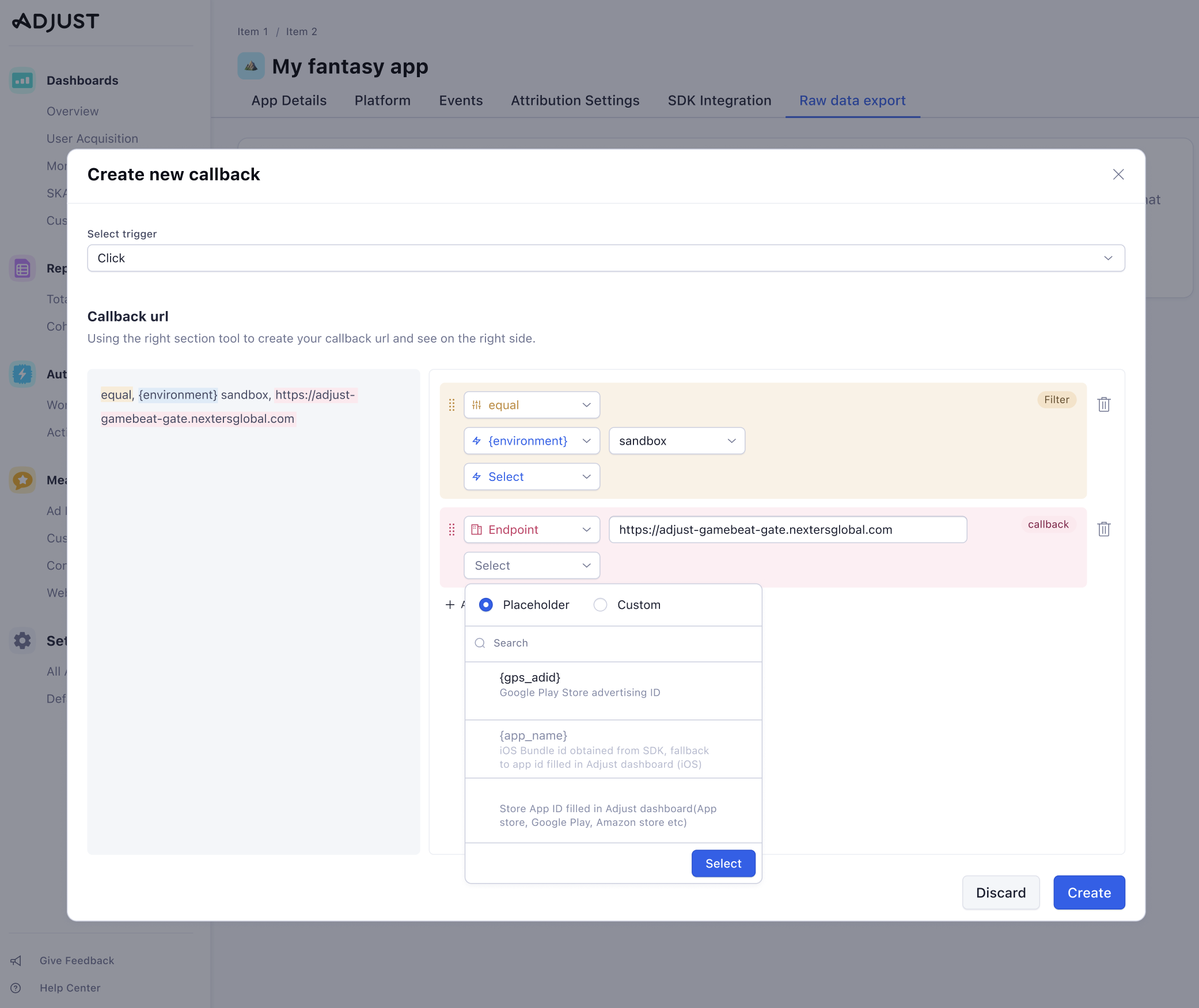Delete the Filter row with trash icon

(x=1103, y=404)
